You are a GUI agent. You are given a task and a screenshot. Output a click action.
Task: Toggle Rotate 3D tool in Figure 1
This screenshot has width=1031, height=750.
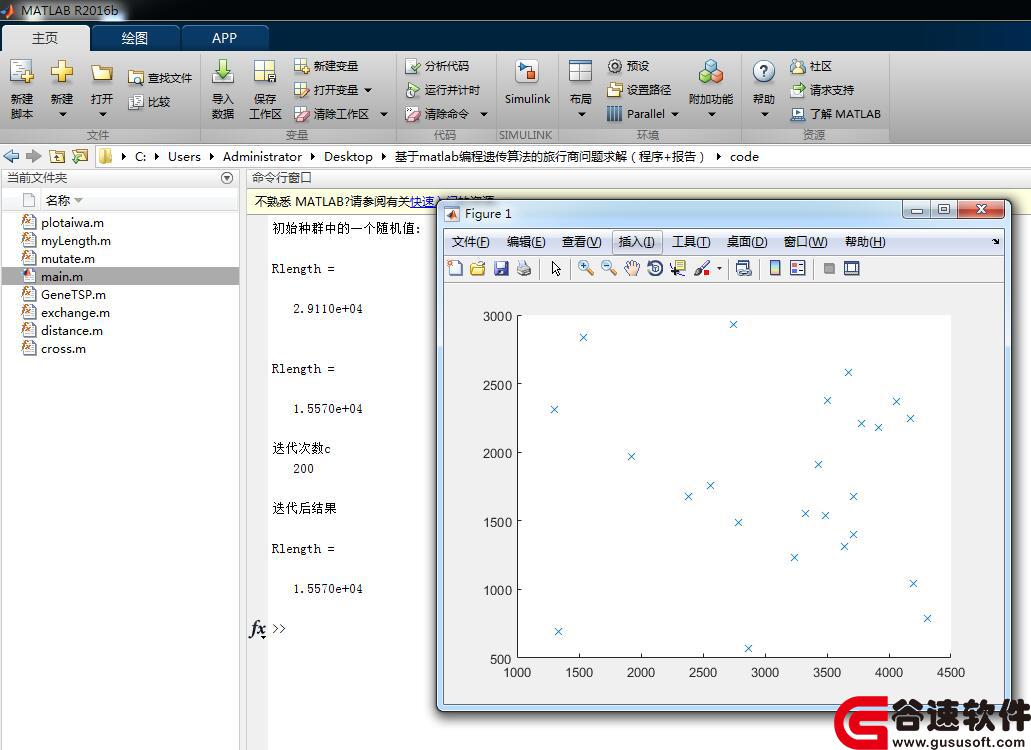point(655,268)
